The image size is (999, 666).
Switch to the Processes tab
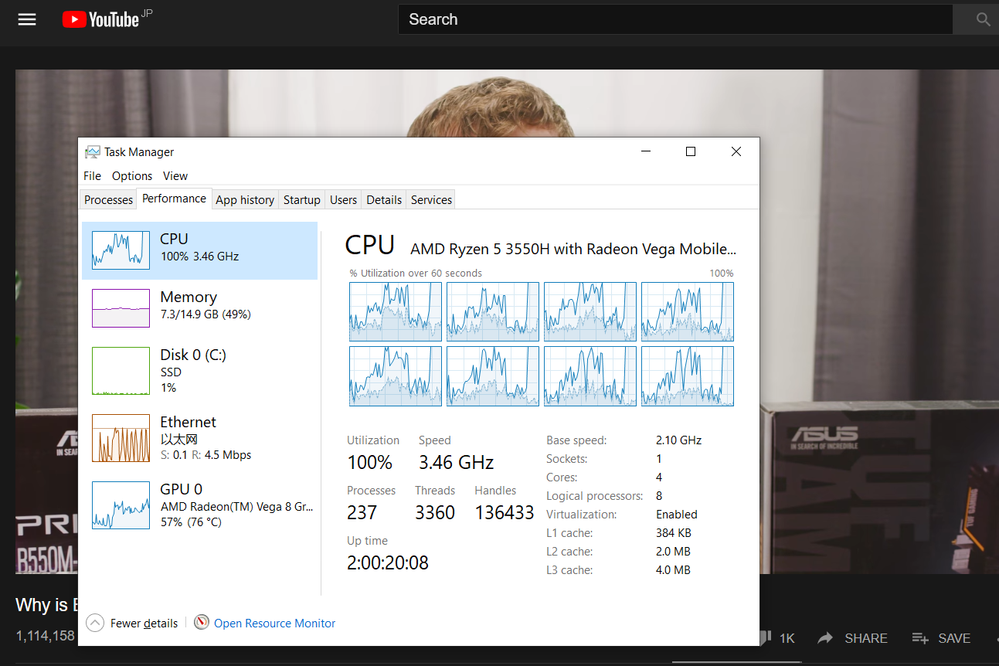click(108, 199)
